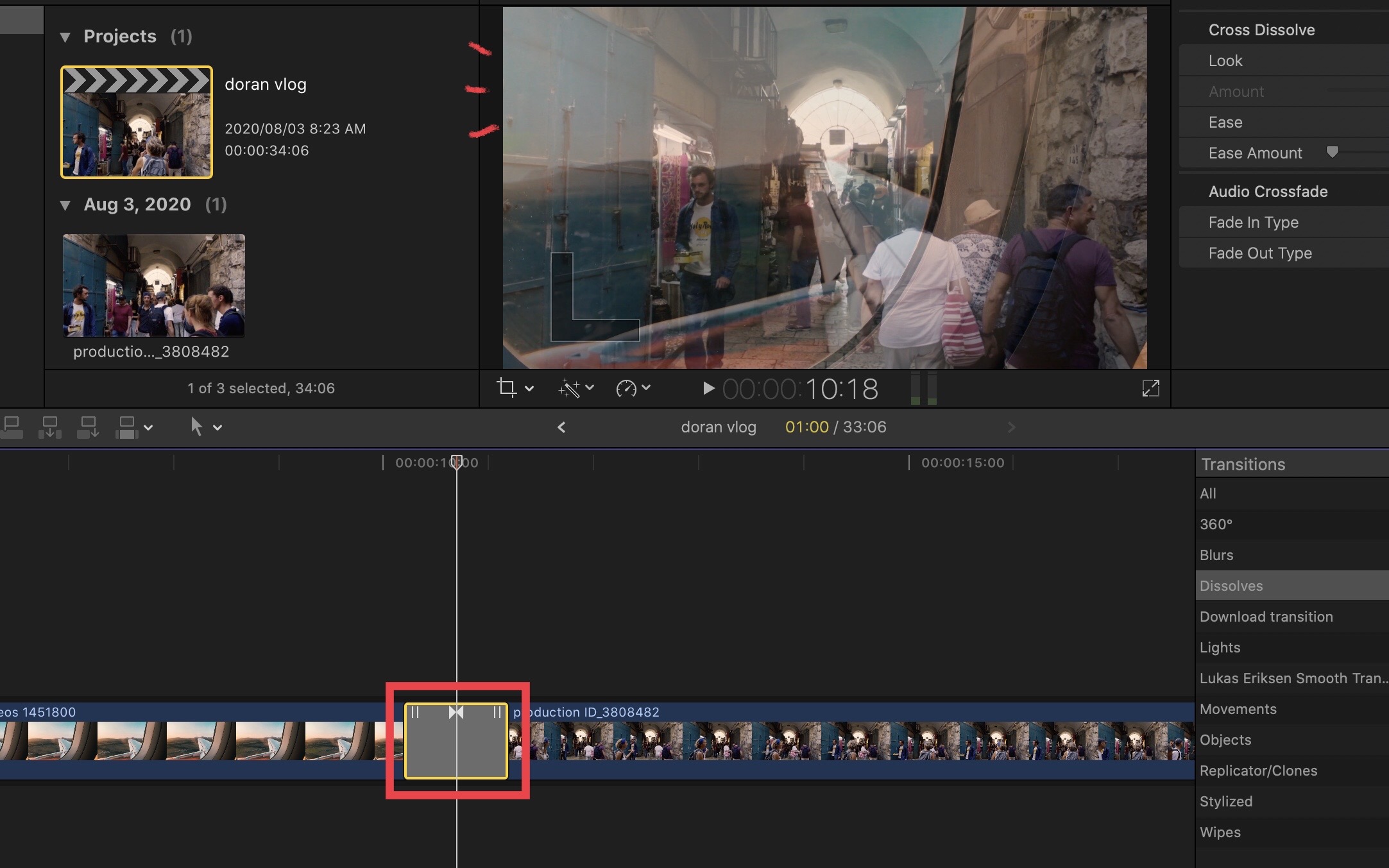Open the select arrow tool dropdown

(217, 427)
